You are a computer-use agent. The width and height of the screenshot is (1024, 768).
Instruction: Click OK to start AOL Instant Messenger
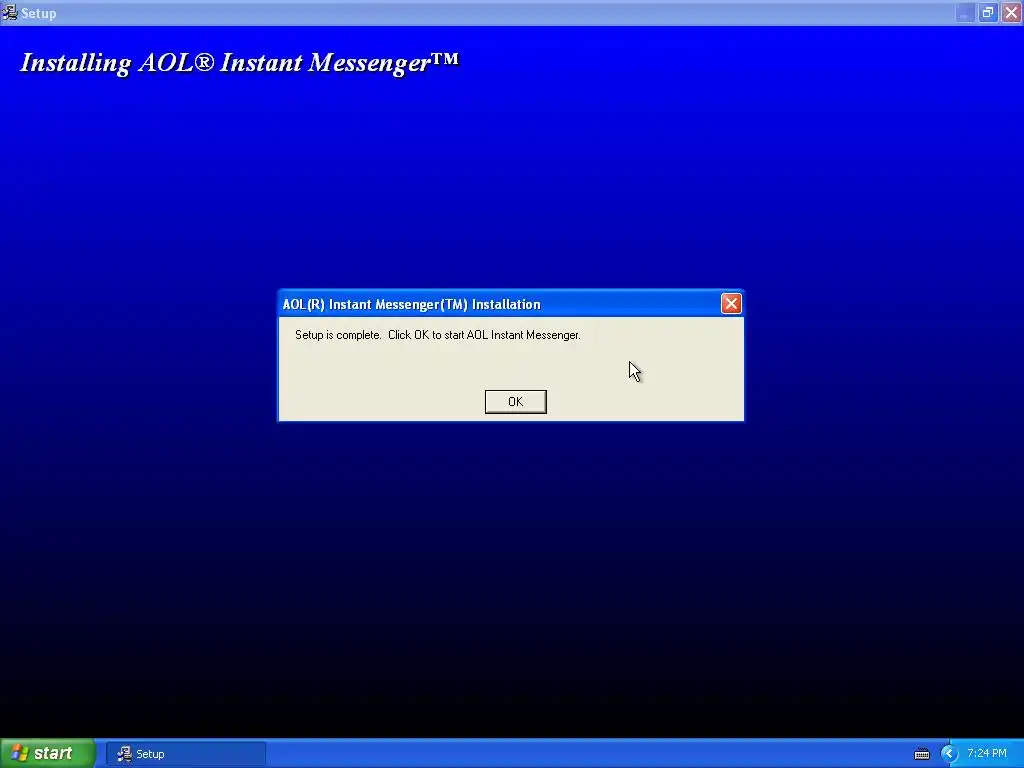(x=515, y=402)
